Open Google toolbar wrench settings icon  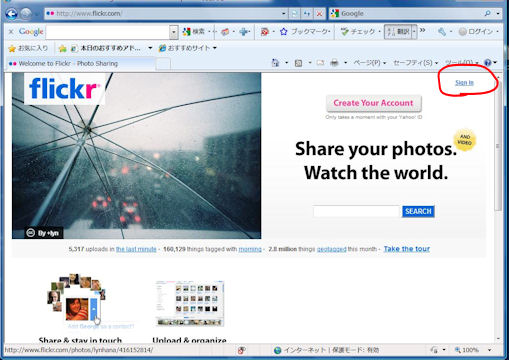tap(442, 32)
